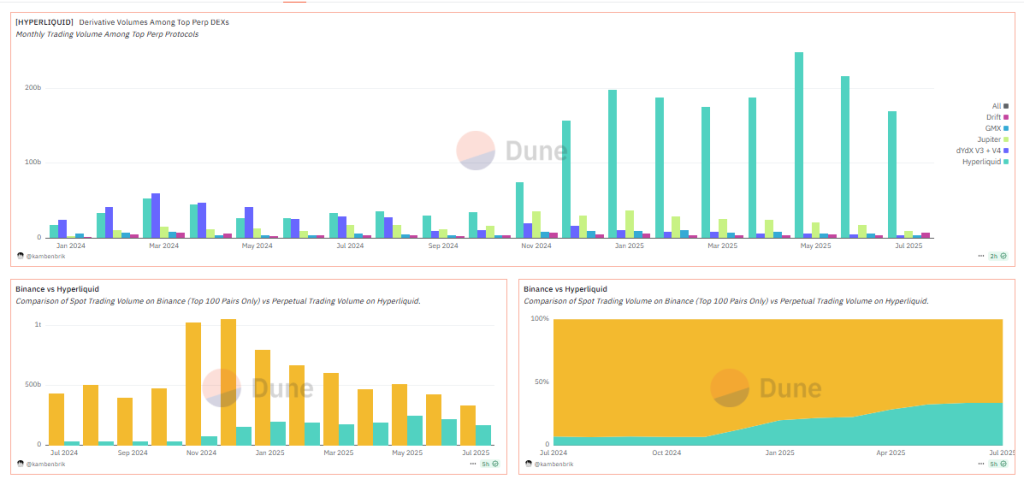Click the Oct 2024 label on the area chart axis

(667, 452)
